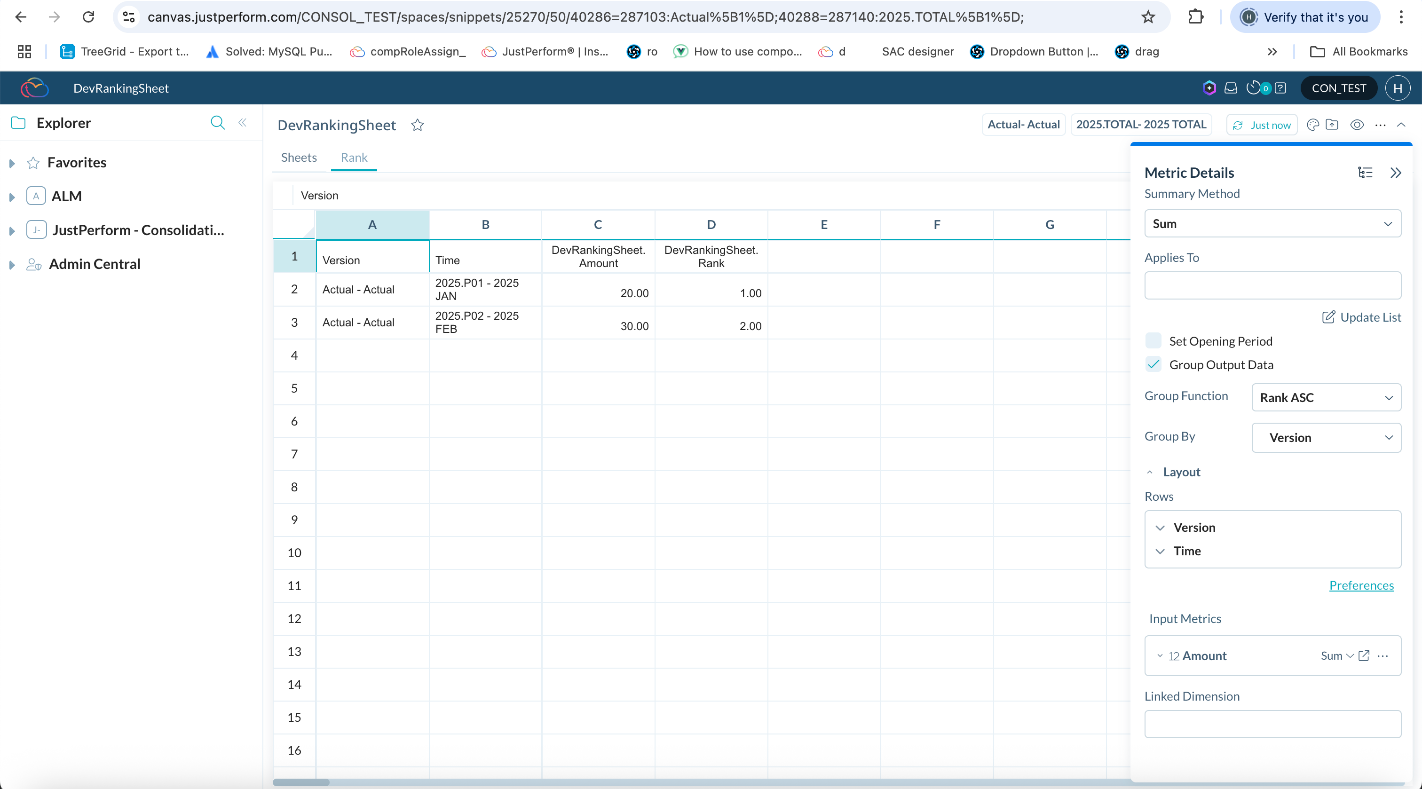Click the tree-list icon in Metric Details
This screenshot has width=1422, height=789.
click(1365, 173)
